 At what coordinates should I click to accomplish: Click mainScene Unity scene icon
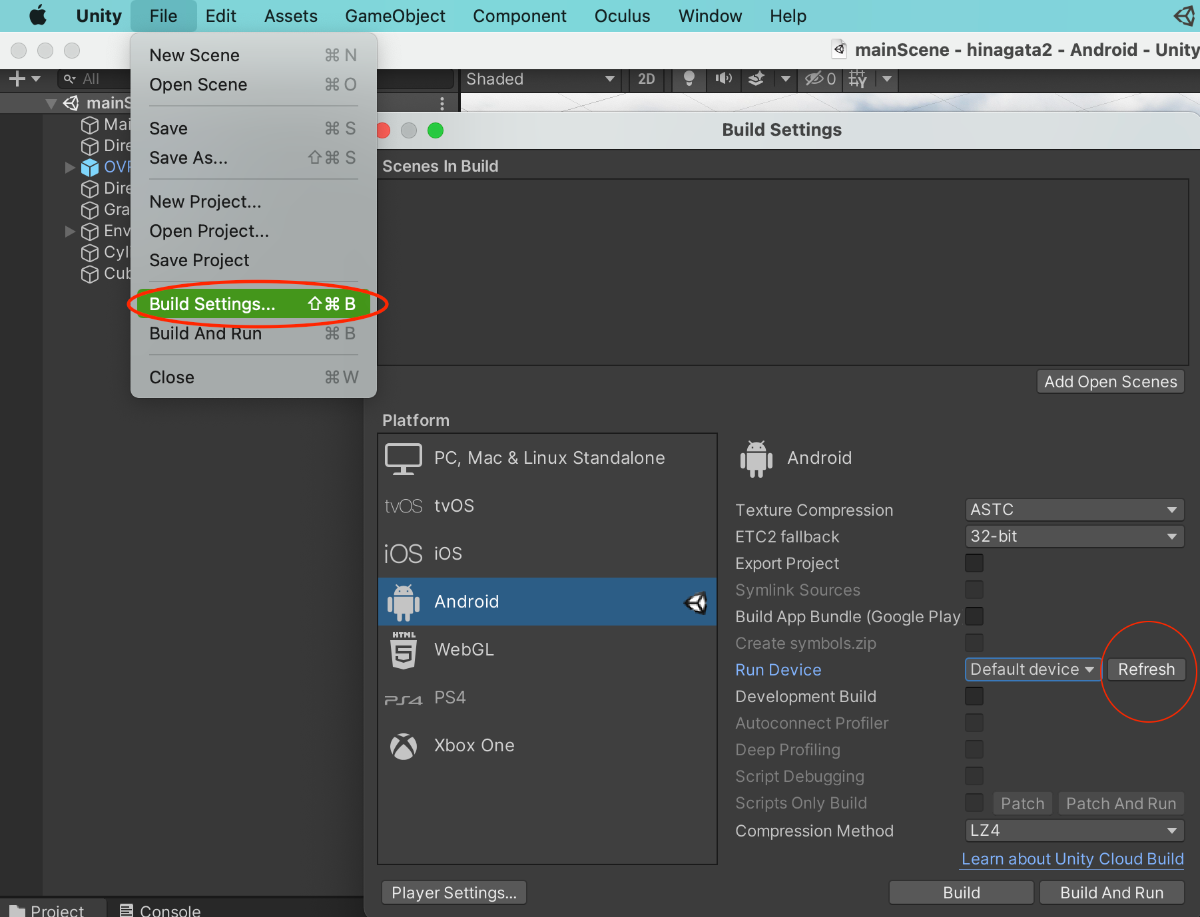tap(71, 103)
